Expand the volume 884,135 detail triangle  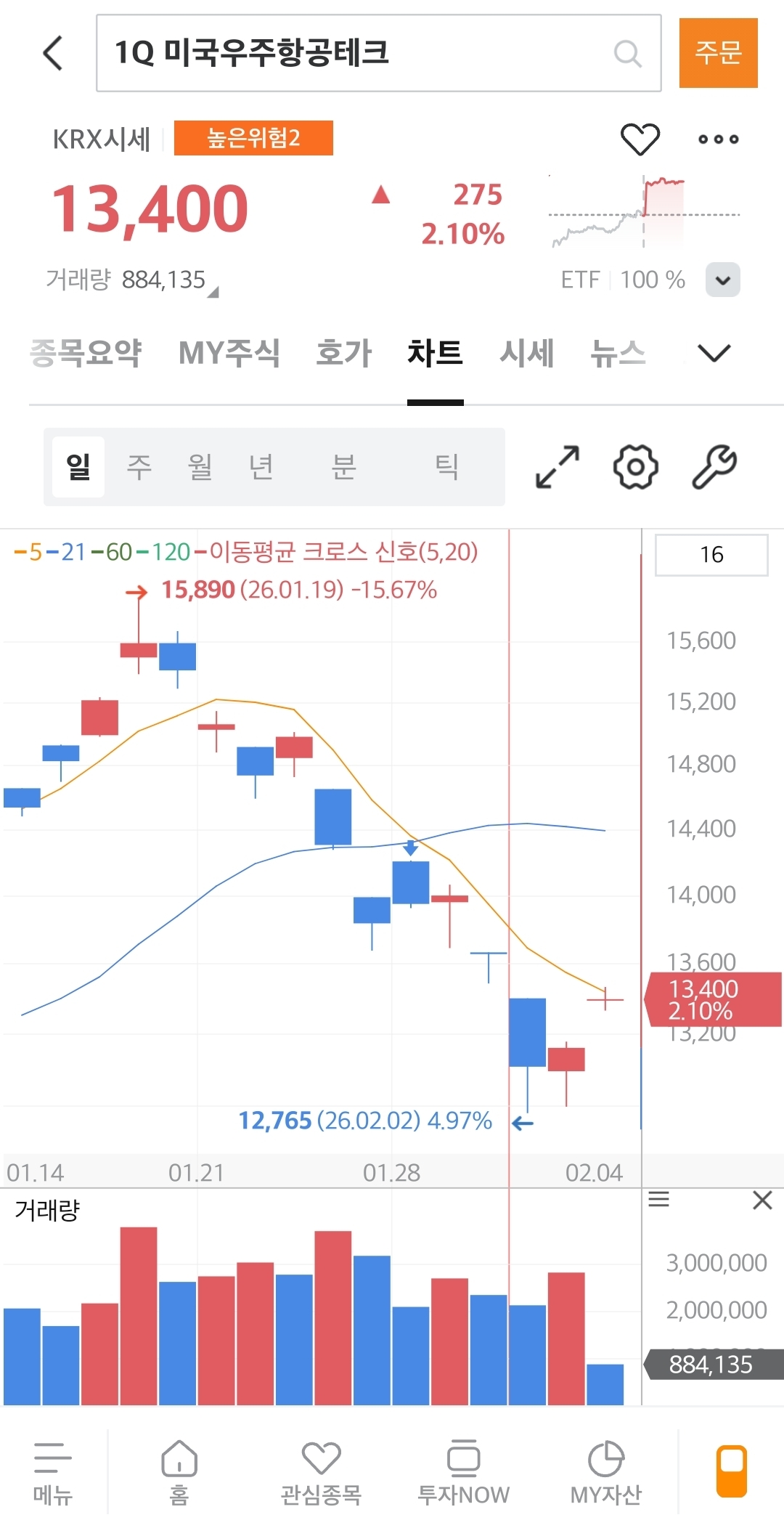point(213,292)
